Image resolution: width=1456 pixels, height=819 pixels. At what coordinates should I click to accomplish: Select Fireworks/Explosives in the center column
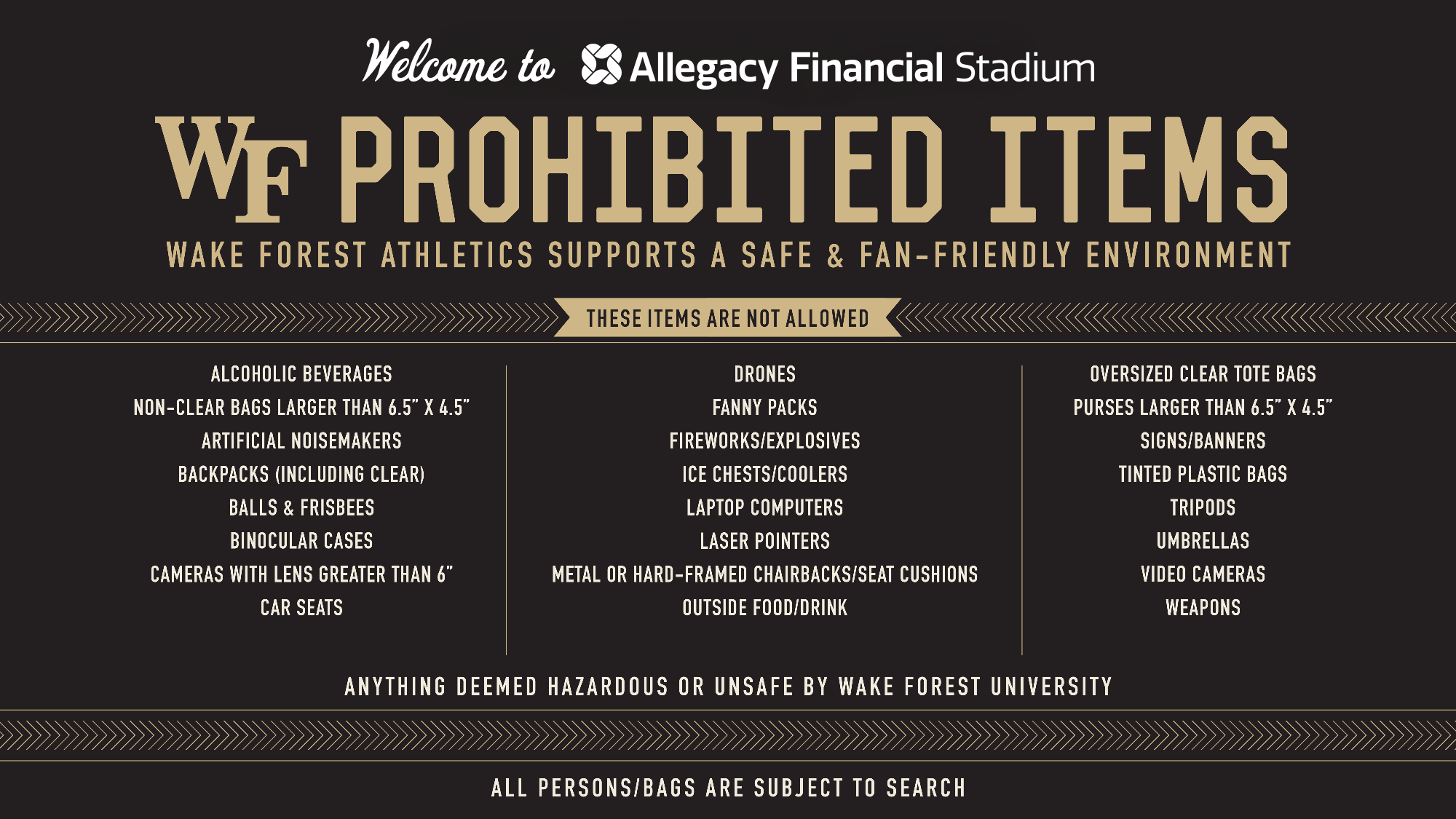pos(764,441)
